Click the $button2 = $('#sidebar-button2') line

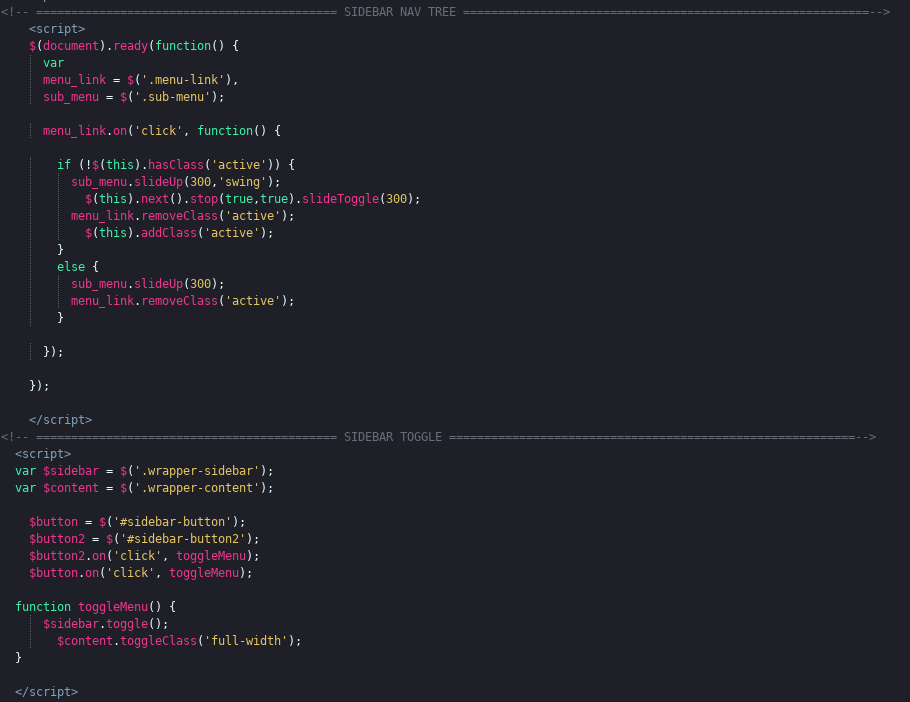pos(144,539)
